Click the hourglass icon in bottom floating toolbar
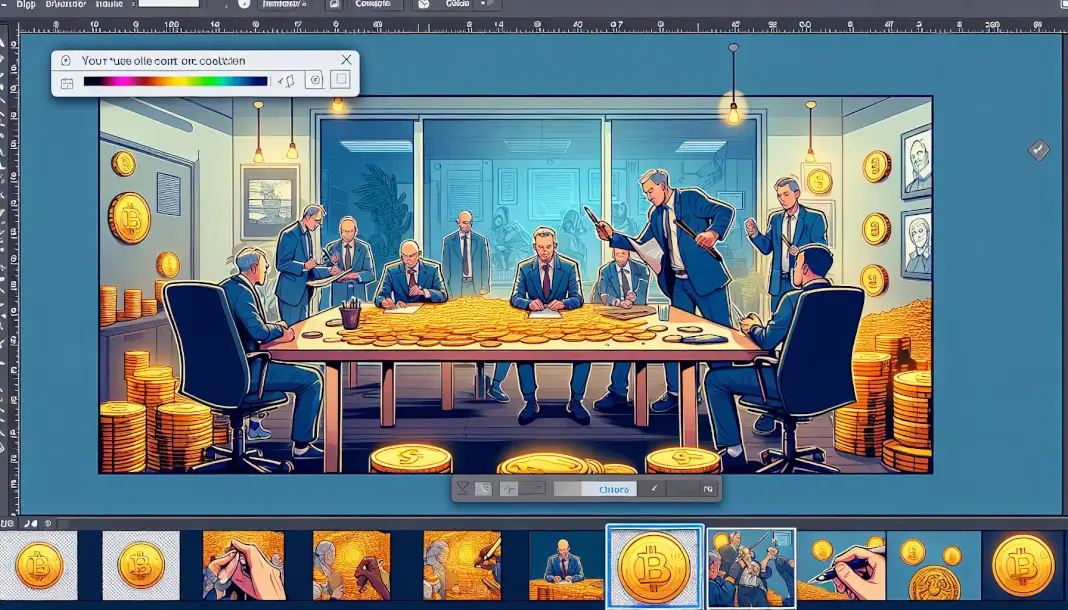This screenshot has width=1068, height=610. 462,489
